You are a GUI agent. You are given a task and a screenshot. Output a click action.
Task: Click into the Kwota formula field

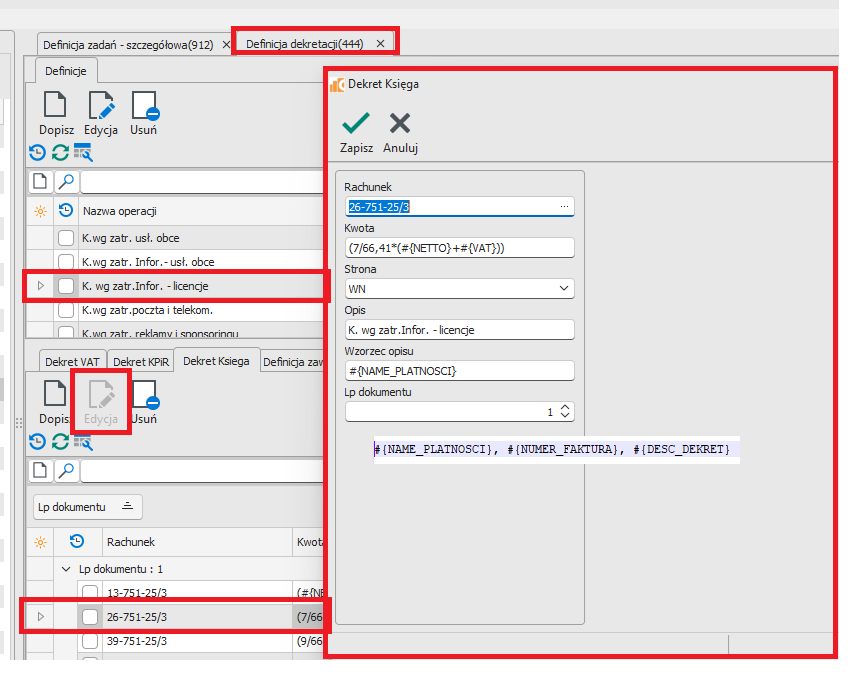pyautogui.click(x=459, y=248)
